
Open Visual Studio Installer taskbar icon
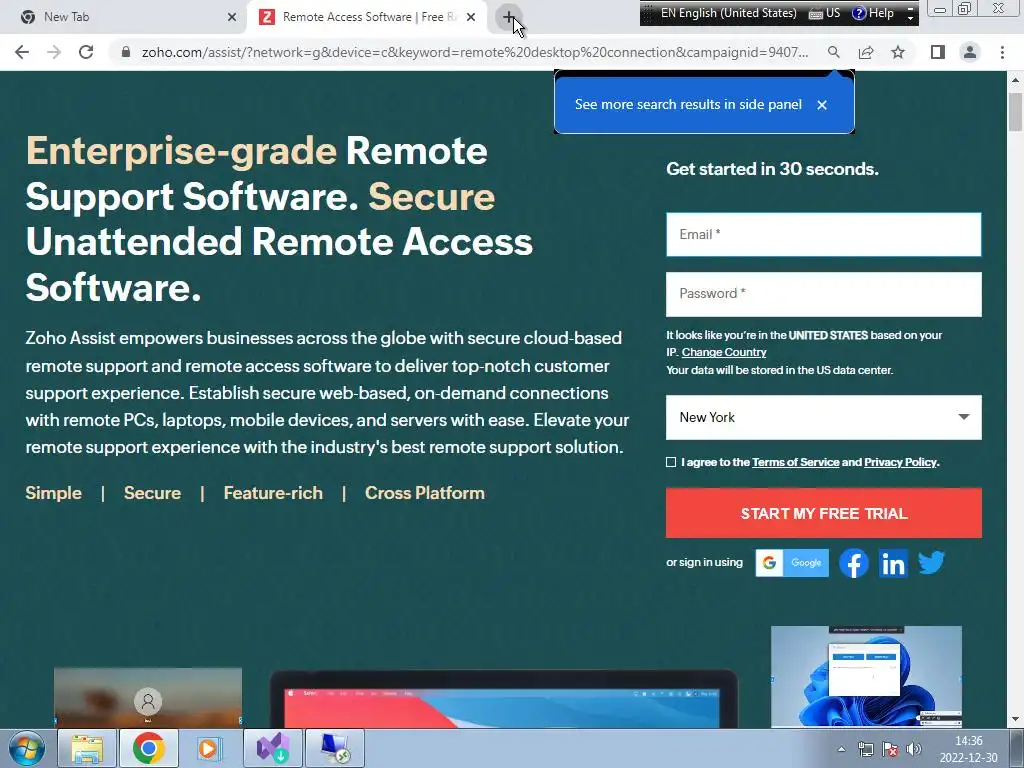pos(272,748)
